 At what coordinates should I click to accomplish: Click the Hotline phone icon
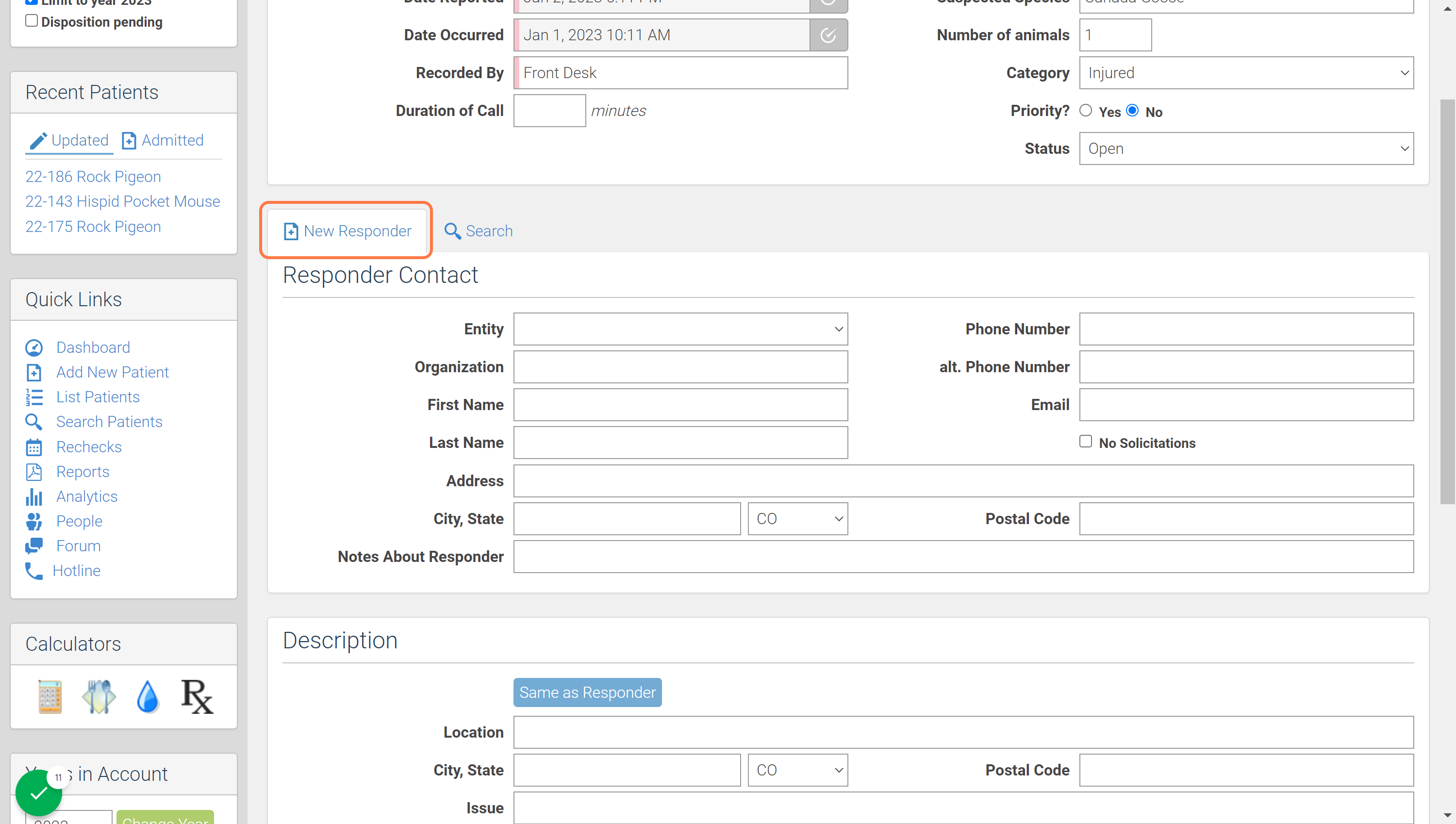tap(34, 571)
